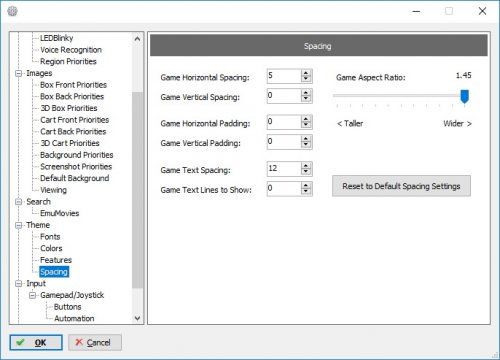Increase Game Text Lines to Show value
The height and width of the screenshot is (360, 500).
coord(306,185)
